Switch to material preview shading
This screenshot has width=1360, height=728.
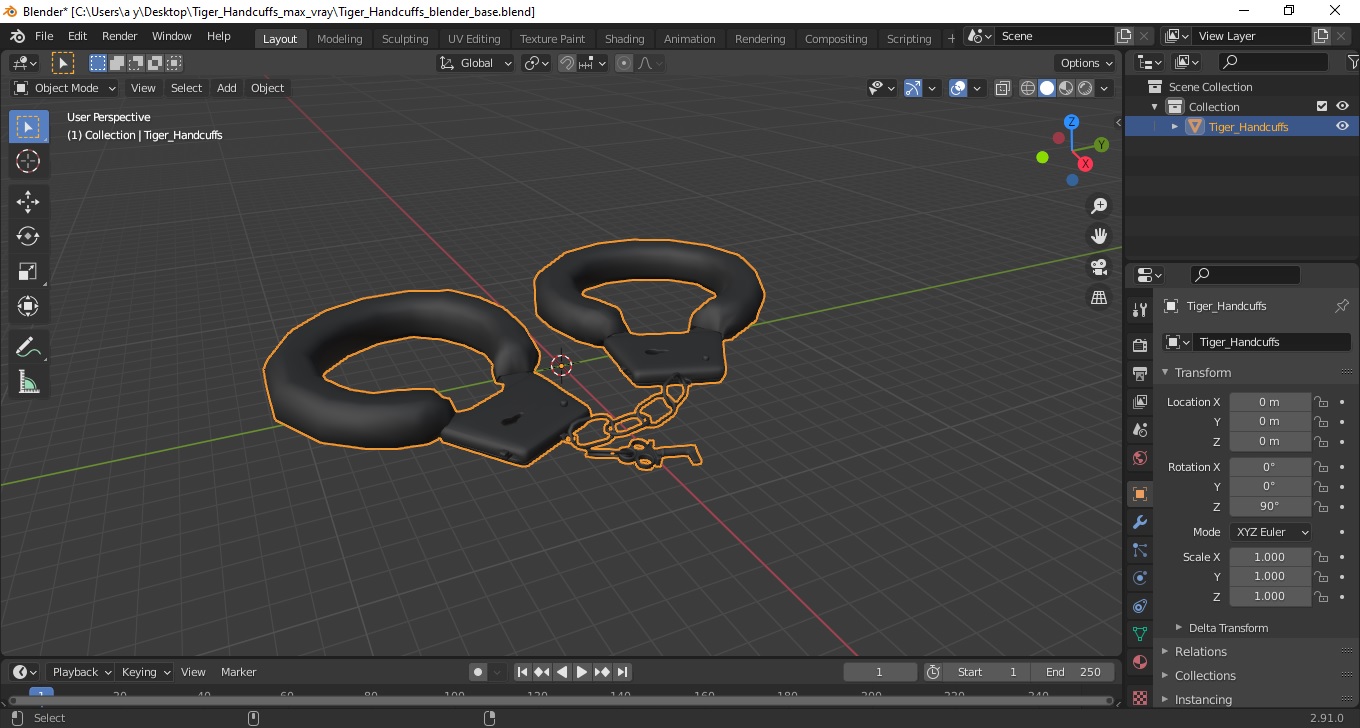pyautogui.click(x=1066, y=88)
